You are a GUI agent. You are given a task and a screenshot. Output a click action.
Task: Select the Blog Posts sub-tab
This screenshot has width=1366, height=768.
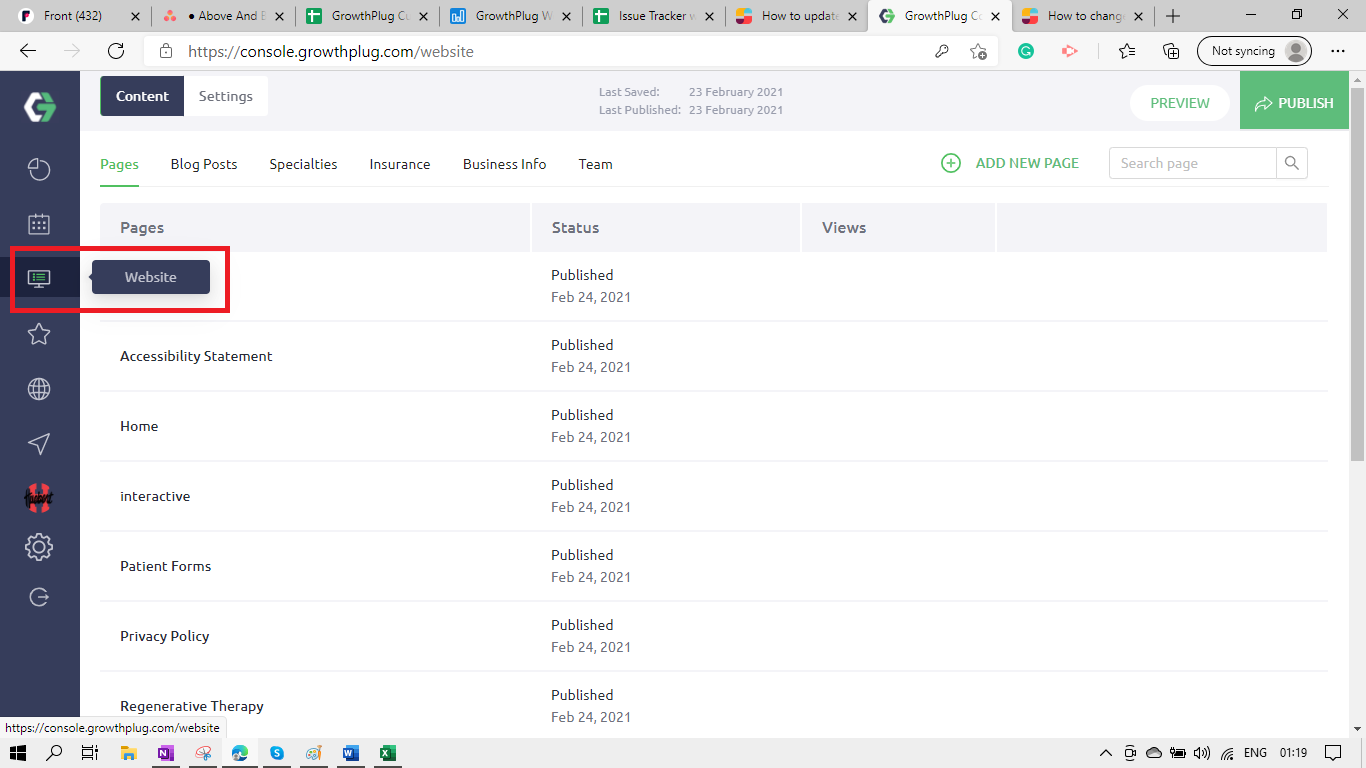204,164
